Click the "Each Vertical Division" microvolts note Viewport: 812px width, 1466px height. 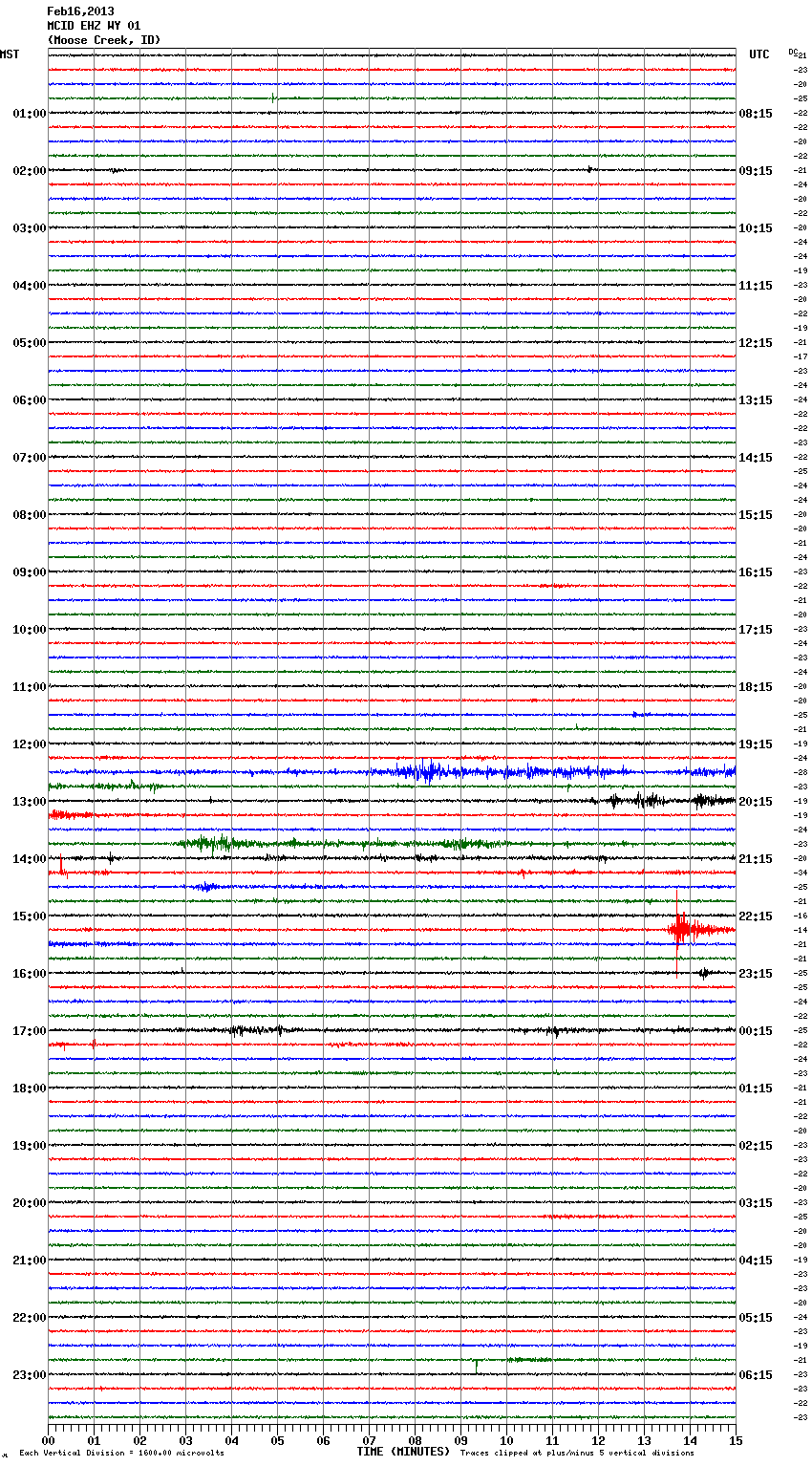121,1454
